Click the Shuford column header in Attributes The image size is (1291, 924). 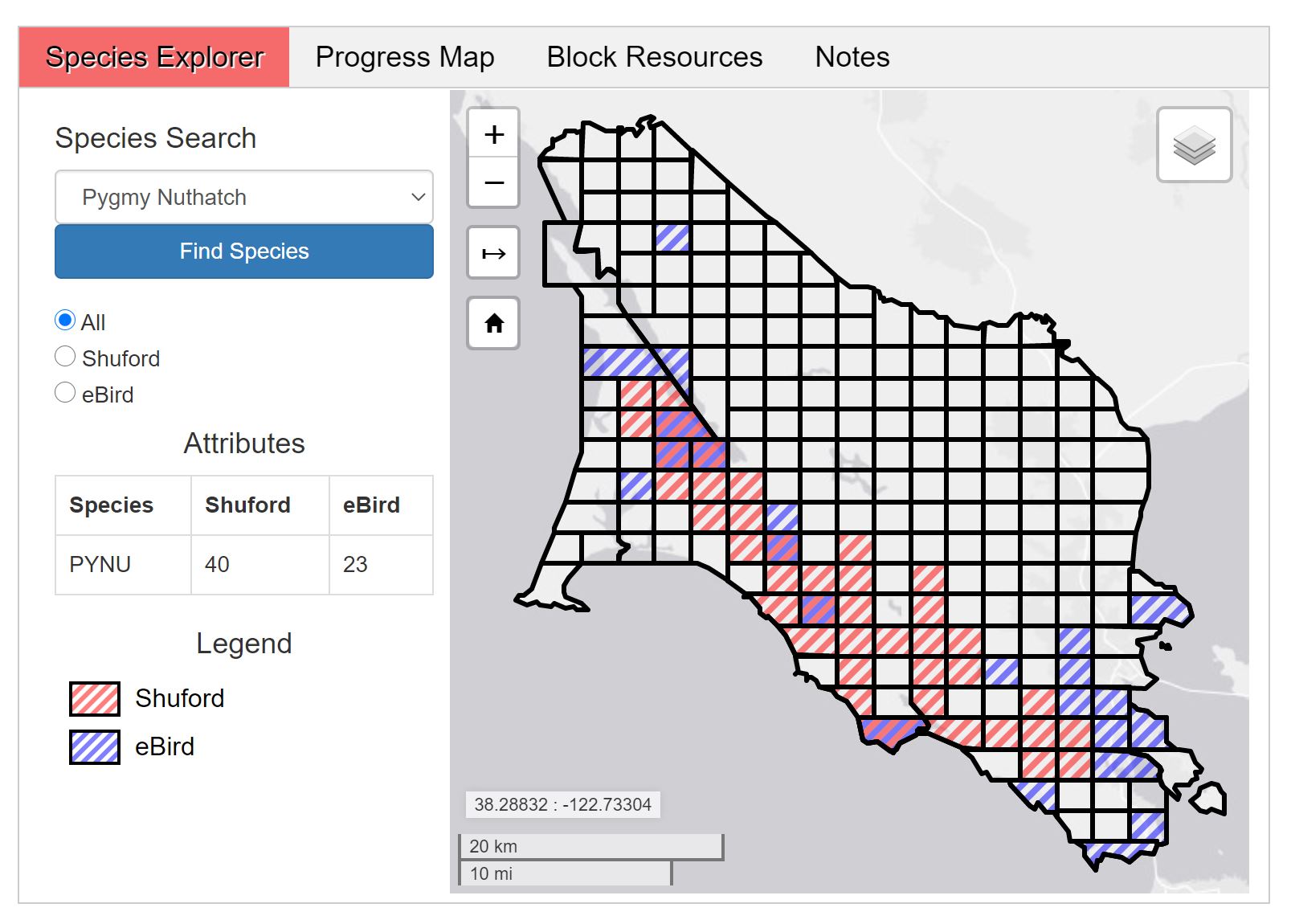click(247, 505)
